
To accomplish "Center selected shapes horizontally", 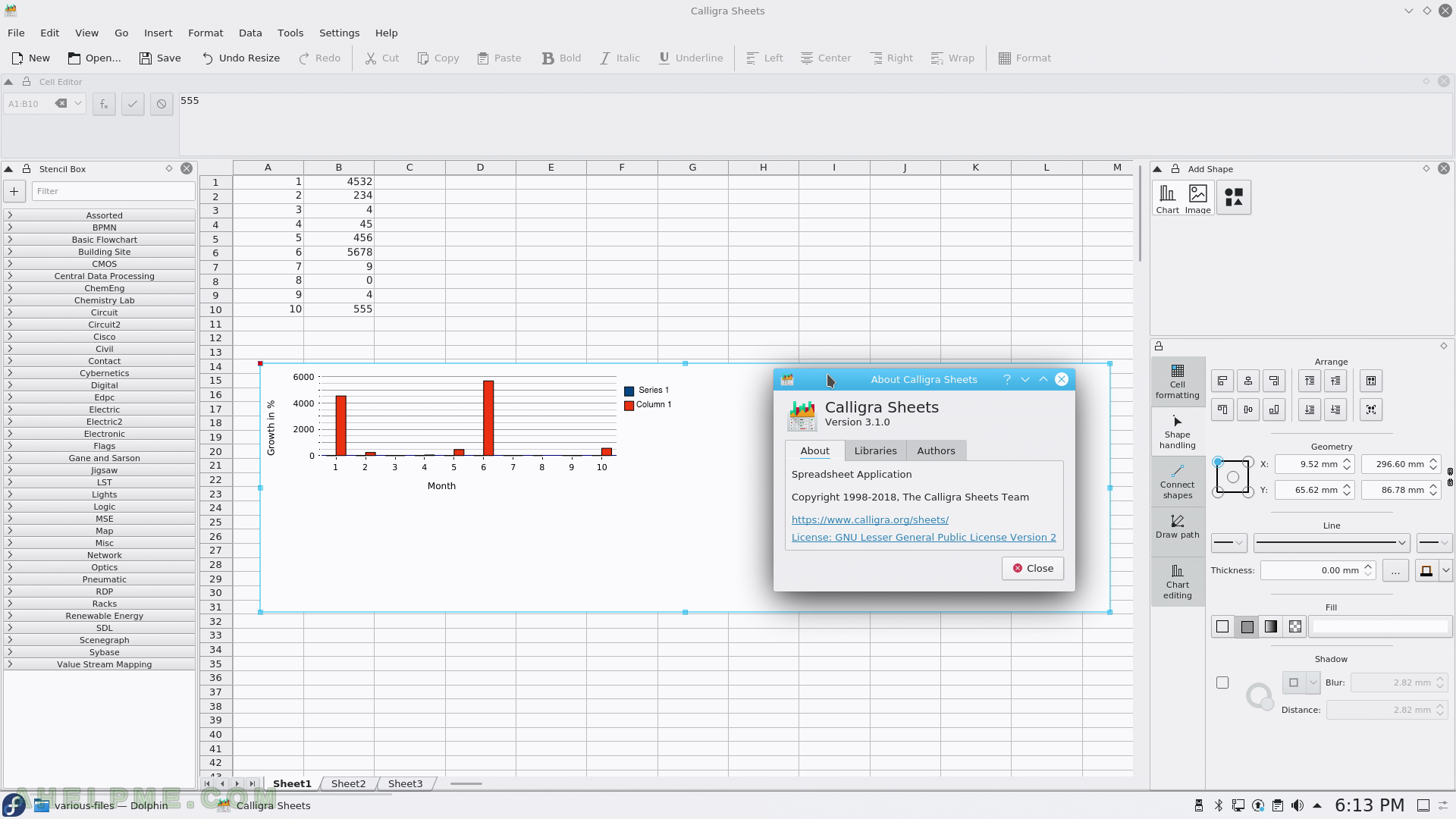I will point(1248,381).
